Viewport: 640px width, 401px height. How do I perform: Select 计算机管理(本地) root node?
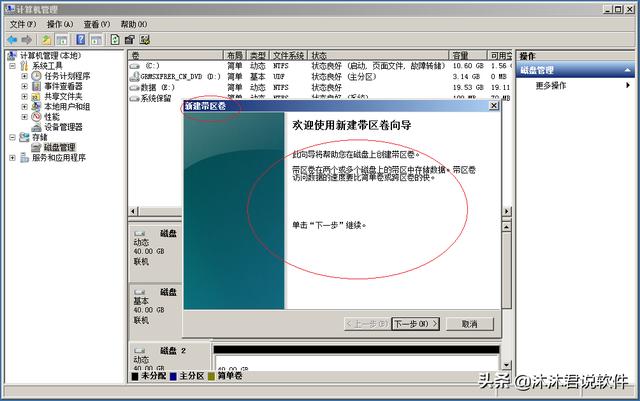click(x=51, y=56)
